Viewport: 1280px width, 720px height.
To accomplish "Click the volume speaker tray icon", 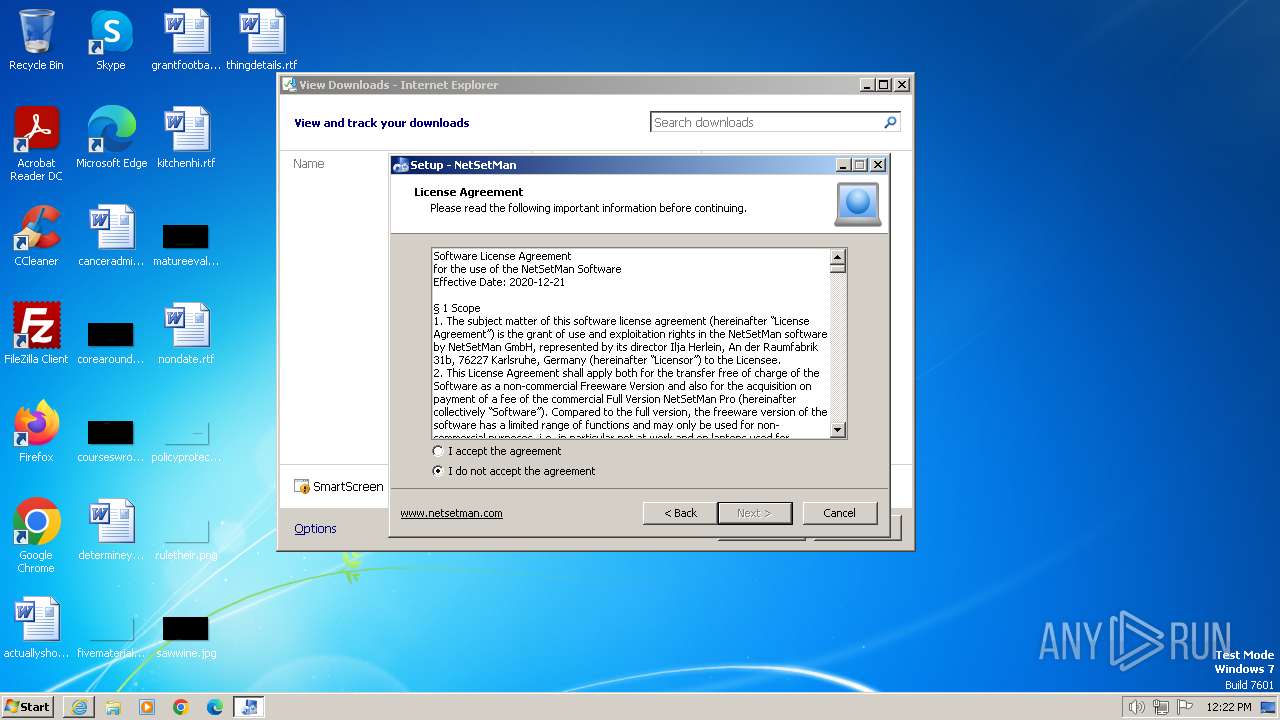I will tap(1136, 707).
